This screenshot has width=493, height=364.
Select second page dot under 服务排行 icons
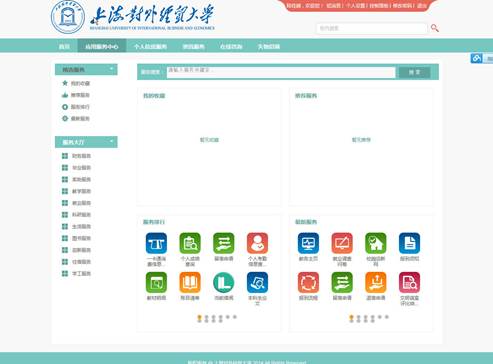tap(206, 318)
